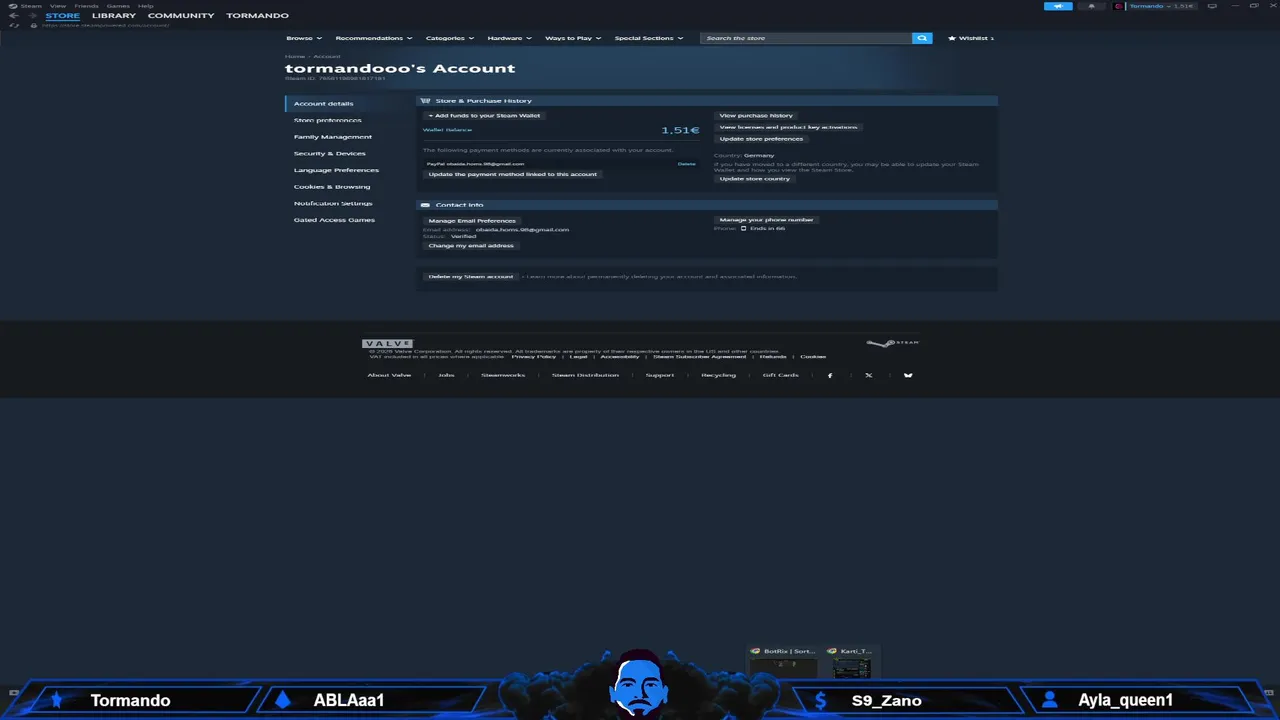Image resolution: width=1280 pixels, height=720 pixels.
Task: Click the Home breadcrumb link
Action: click(295, 57)
